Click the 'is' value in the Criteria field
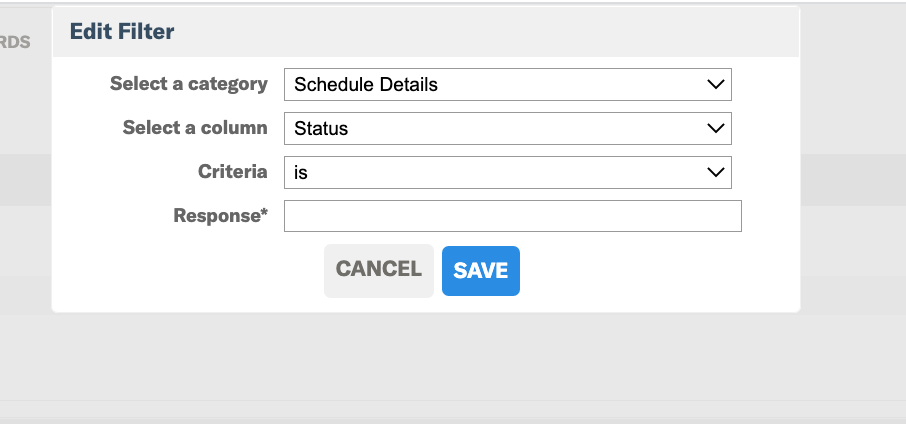 300,173
